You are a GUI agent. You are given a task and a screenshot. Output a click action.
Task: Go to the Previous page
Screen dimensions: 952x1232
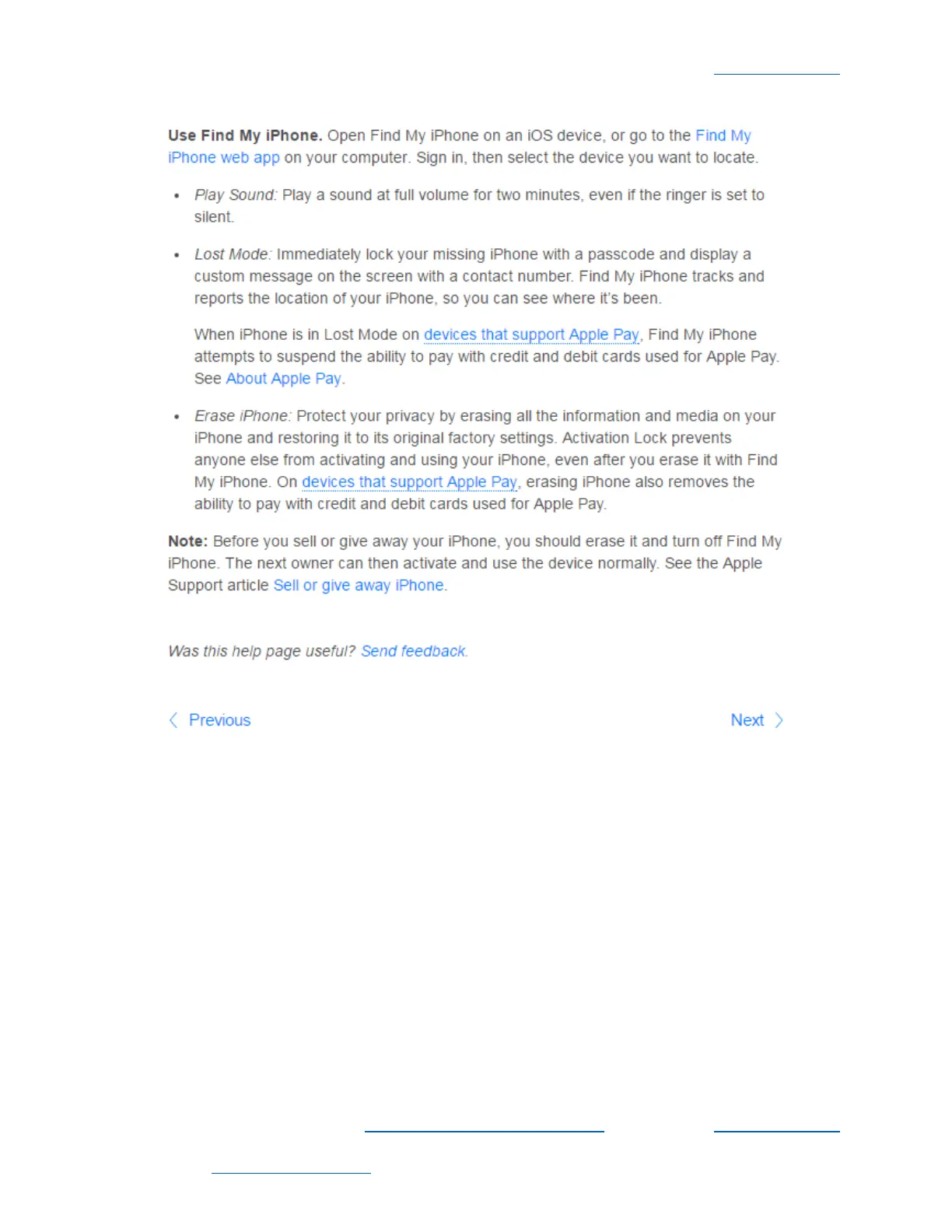[x=219, y=720]
